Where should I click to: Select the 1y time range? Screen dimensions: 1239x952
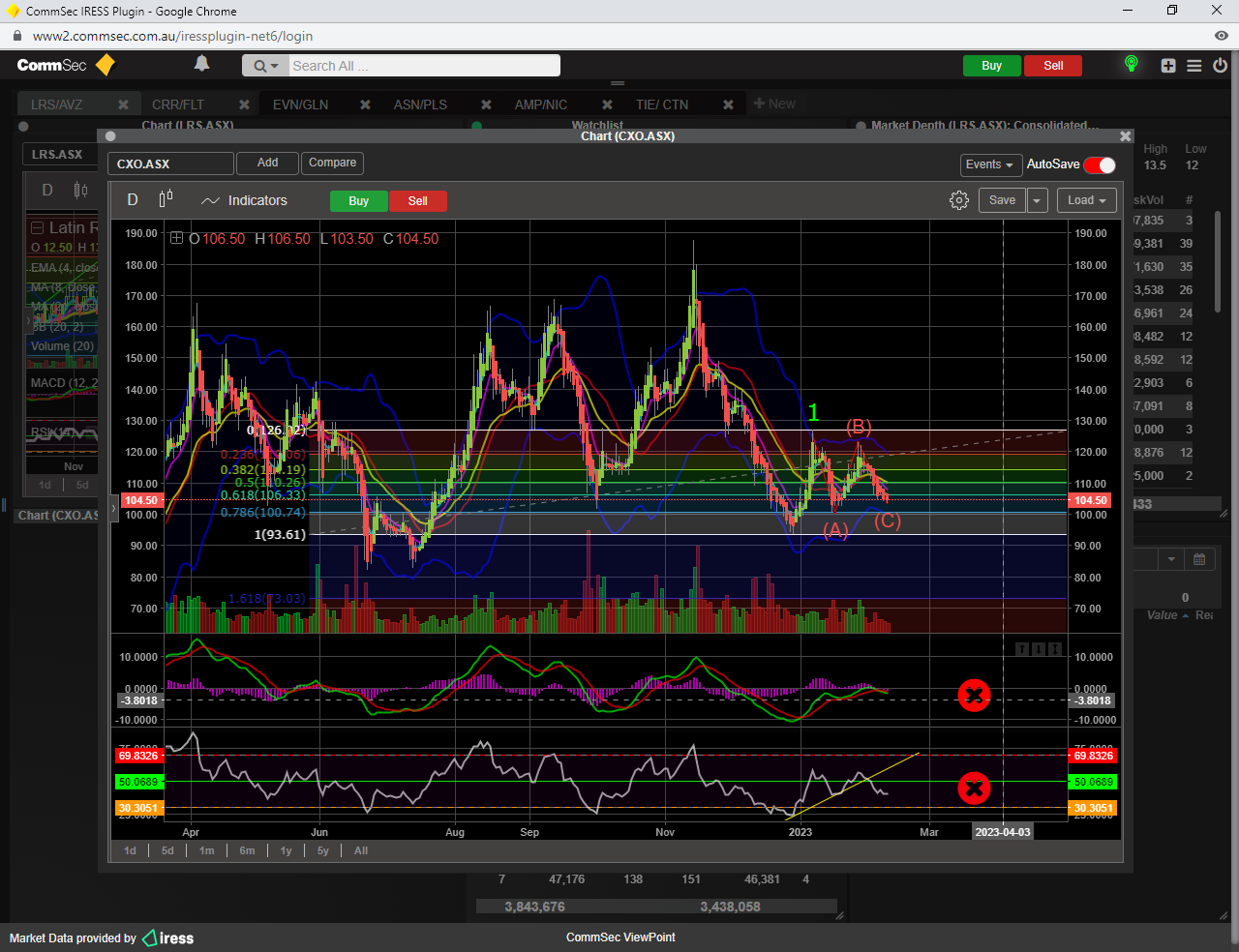tap(286, 851)
